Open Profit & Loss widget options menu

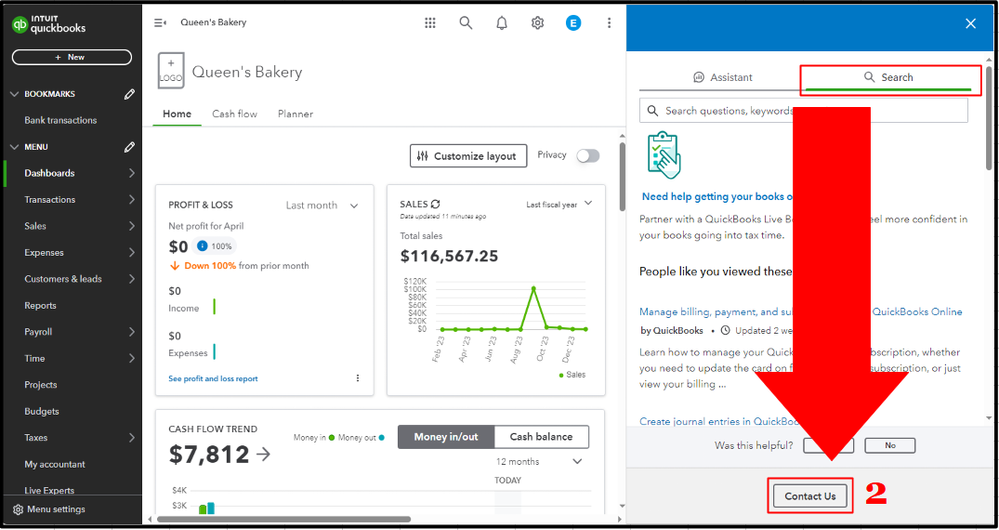[357, 378]
